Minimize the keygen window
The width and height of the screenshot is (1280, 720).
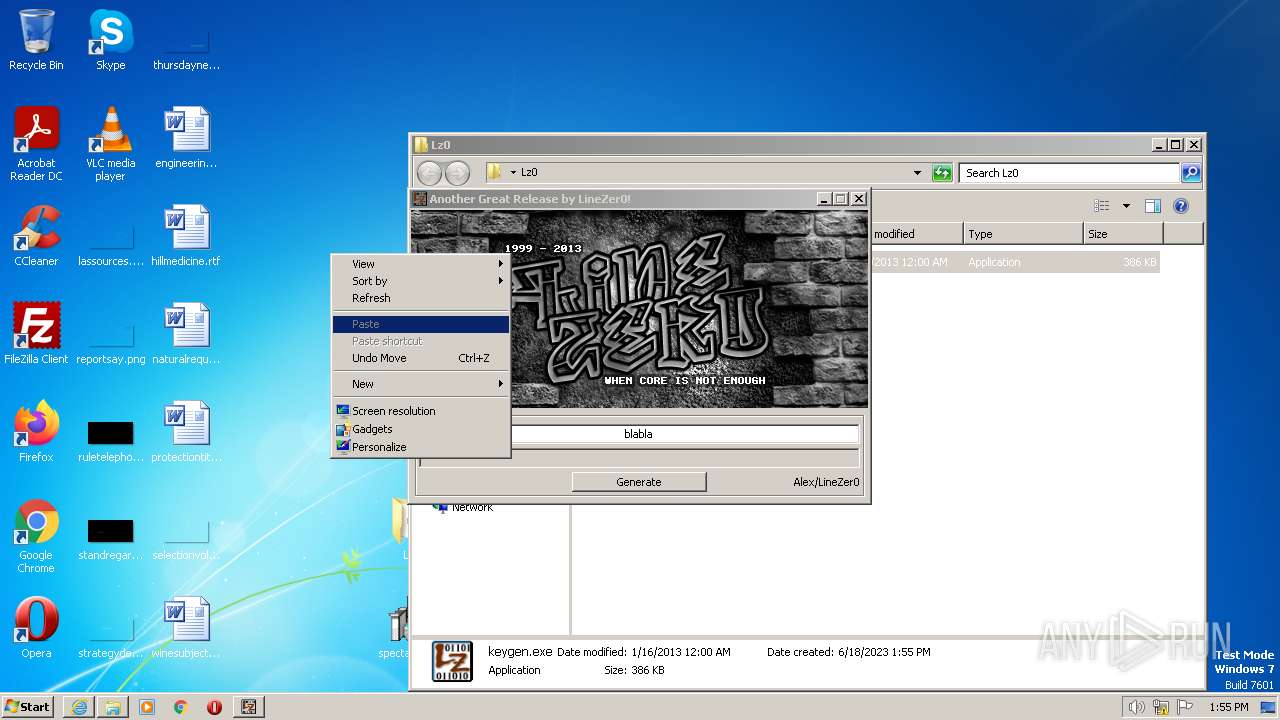823,199
